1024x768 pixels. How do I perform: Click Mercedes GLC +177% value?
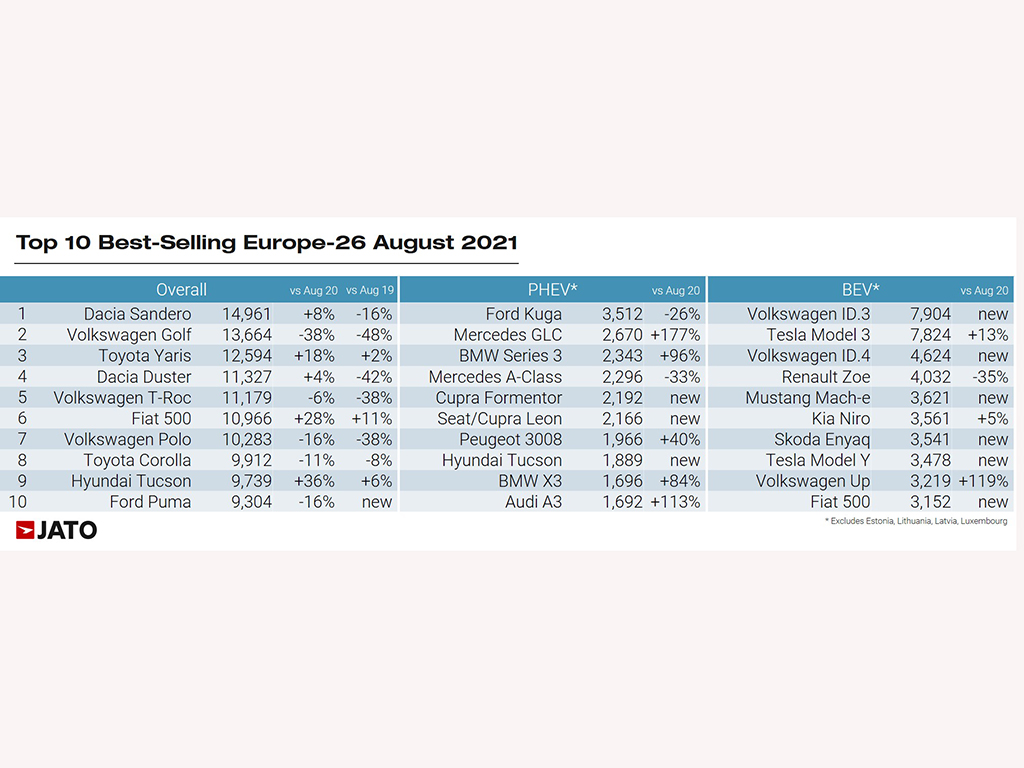(x=675, y=335)
